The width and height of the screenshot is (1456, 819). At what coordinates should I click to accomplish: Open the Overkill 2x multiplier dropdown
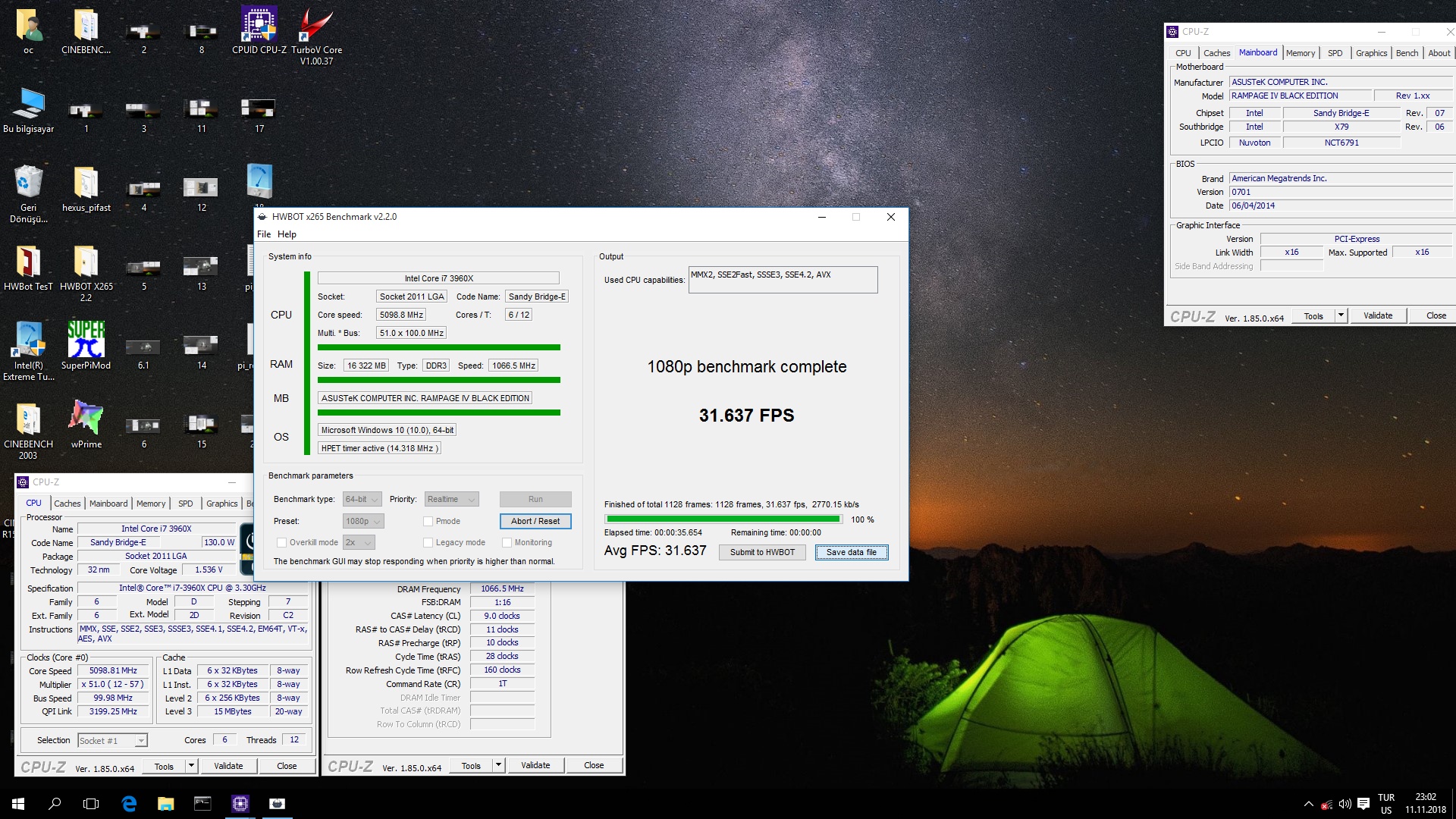click(x=359, y=543)
